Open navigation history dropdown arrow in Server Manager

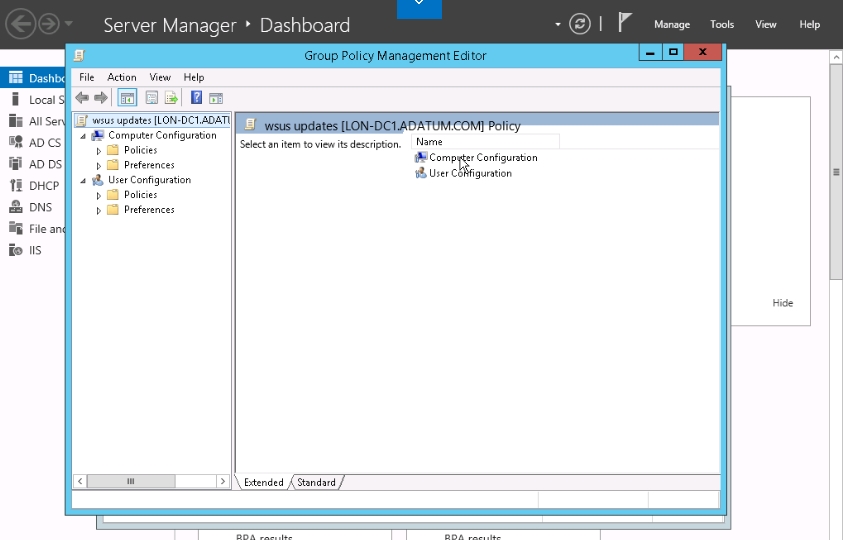click(69, 24)
